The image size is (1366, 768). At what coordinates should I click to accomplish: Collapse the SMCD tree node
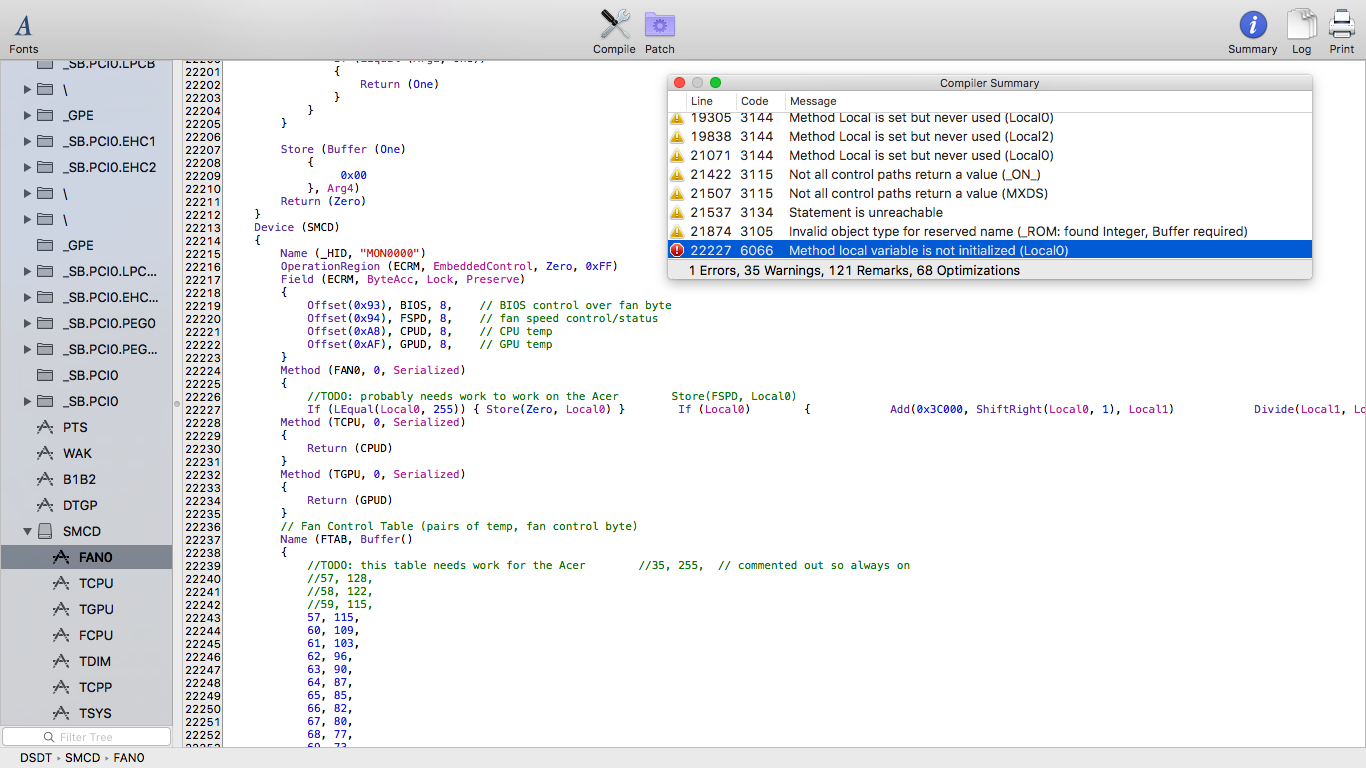pos(27,531)
